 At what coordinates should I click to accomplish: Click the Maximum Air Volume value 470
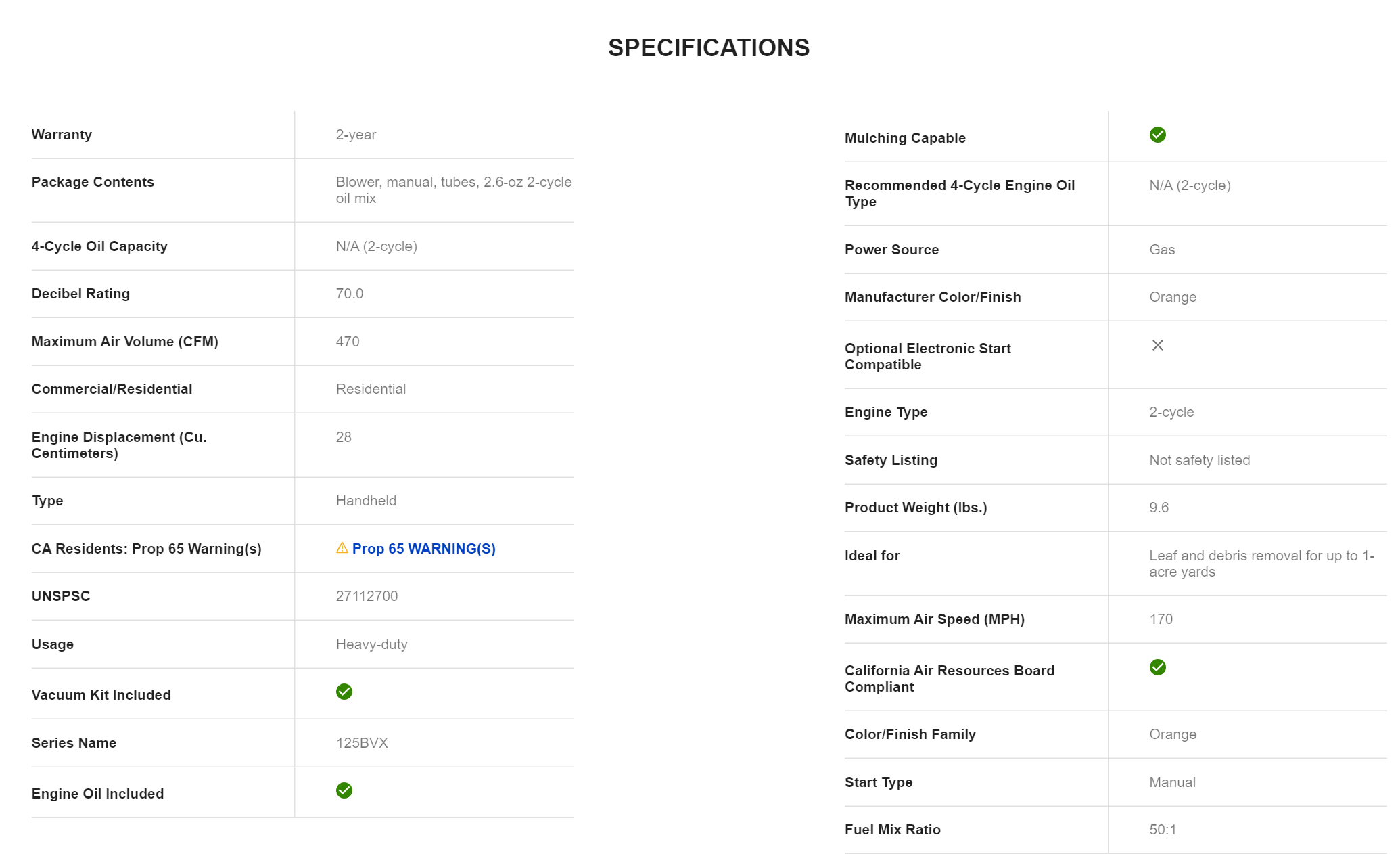click(x=348, y=342)
